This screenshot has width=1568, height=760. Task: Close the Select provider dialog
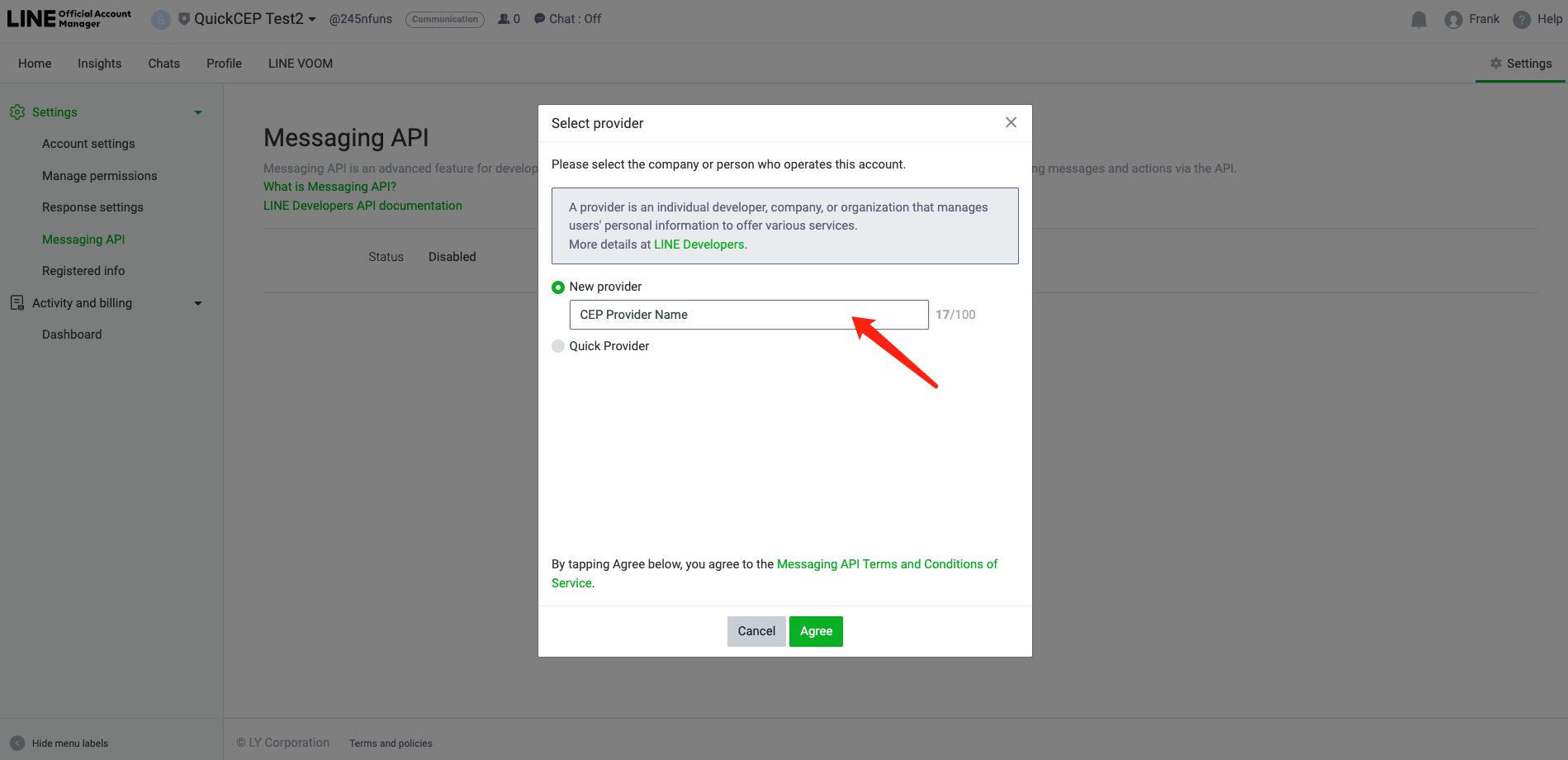click(x=1011, y=122)
